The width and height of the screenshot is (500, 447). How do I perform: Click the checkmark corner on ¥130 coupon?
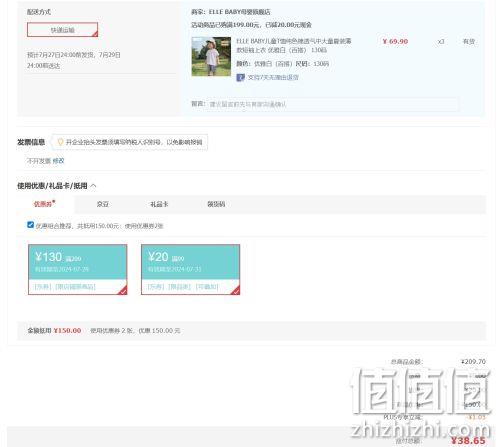pos(123,291)
